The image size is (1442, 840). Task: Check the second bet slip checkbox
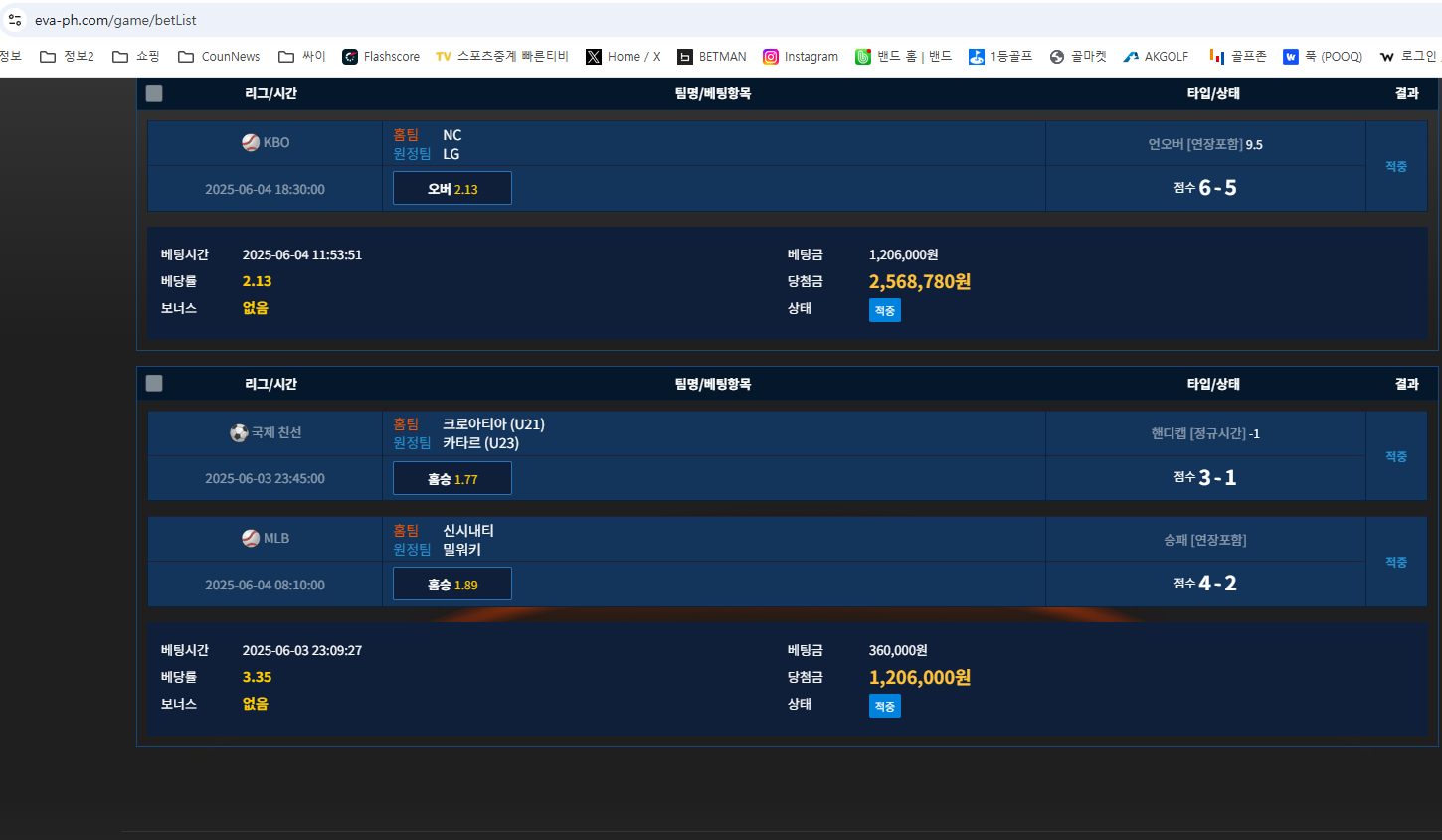pyautogui.click(x=154, y=384)
